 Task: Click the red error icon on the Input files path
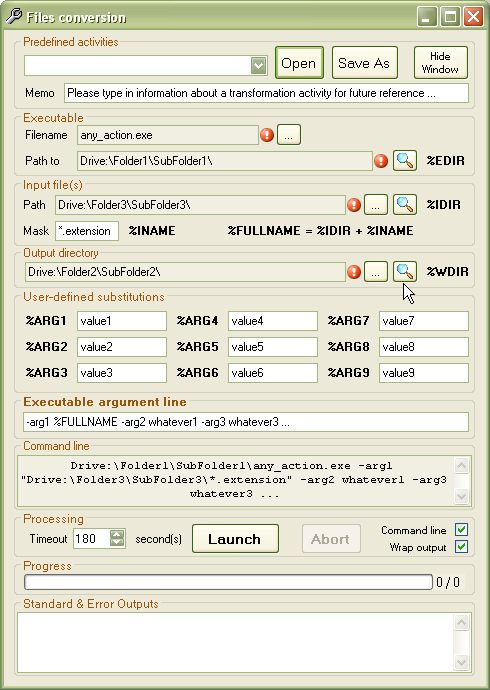point(354,205)
